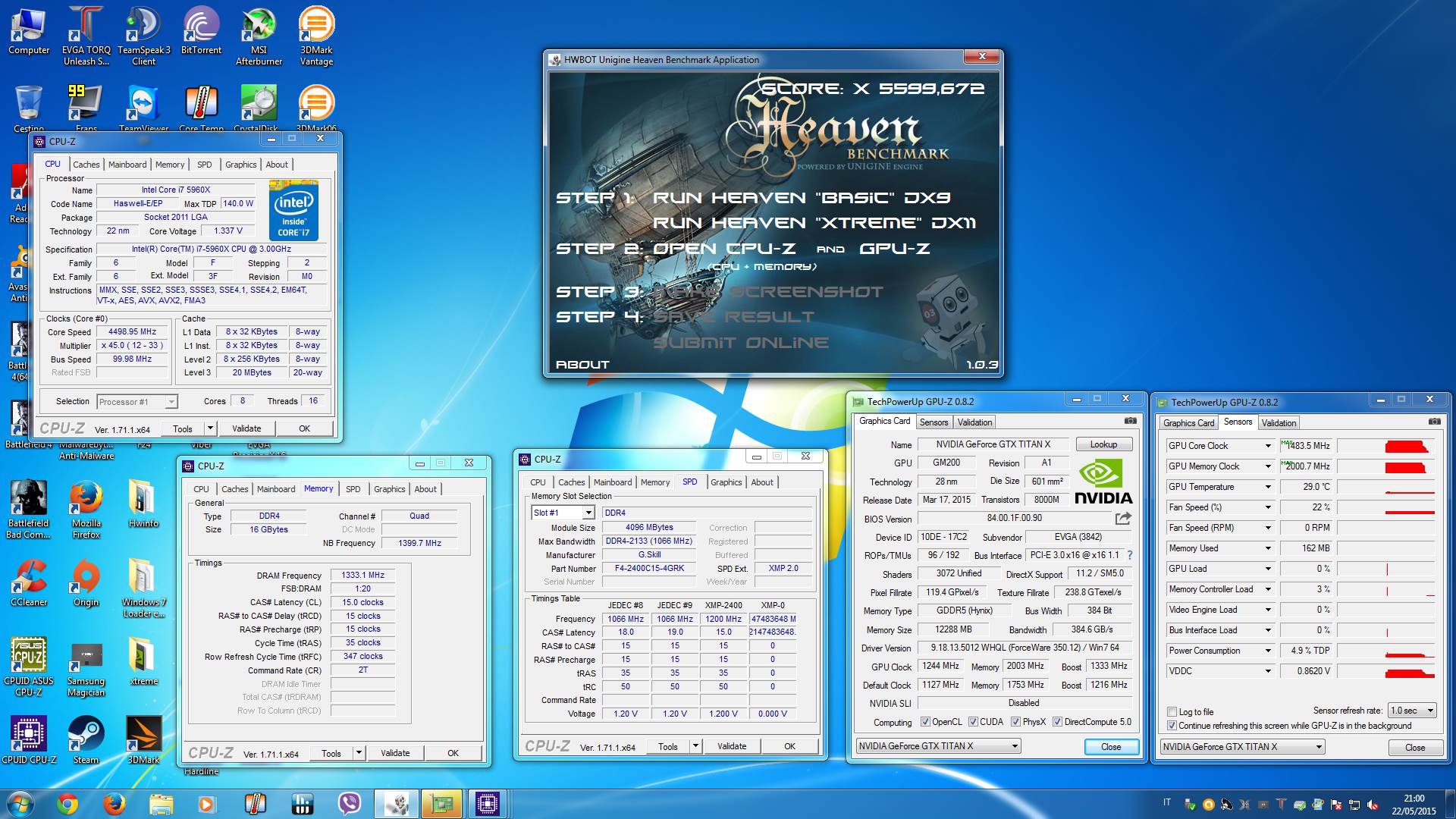Open the BitTorrent desktop icon
The image size is (1456, 819).
tap(202, 31)
